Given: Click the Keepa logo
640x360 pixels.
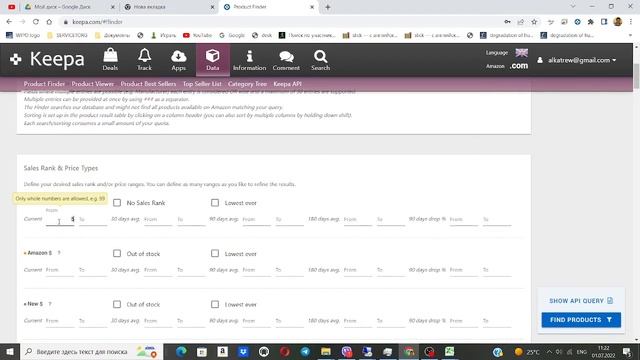Looking at the screenshot, I should [x=47, y=60].
